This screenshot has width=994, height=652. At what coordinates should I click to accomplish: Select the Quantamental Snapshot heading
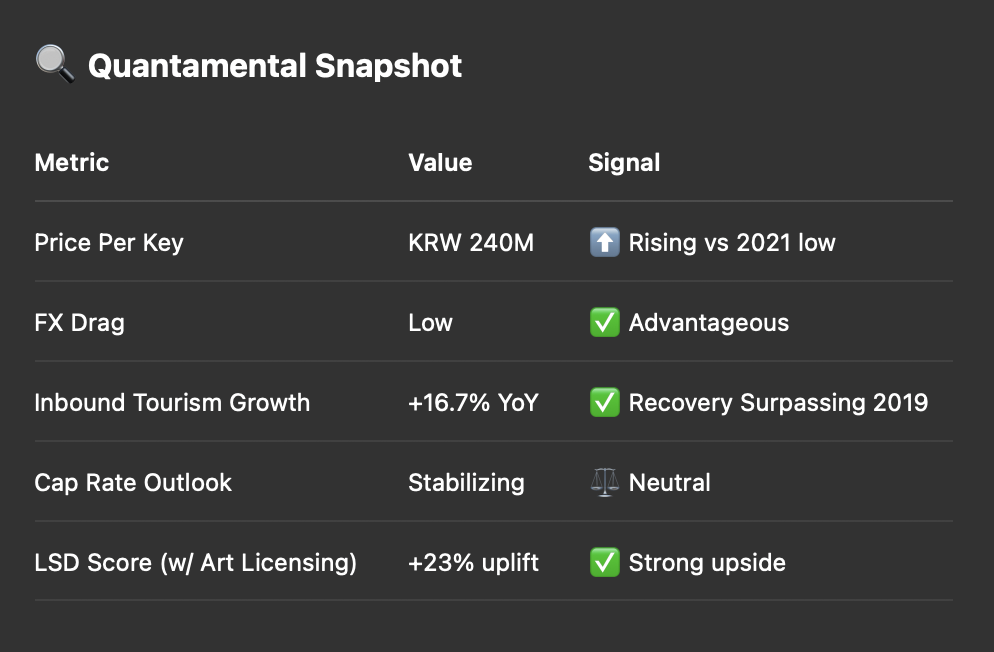pos(274,66)
